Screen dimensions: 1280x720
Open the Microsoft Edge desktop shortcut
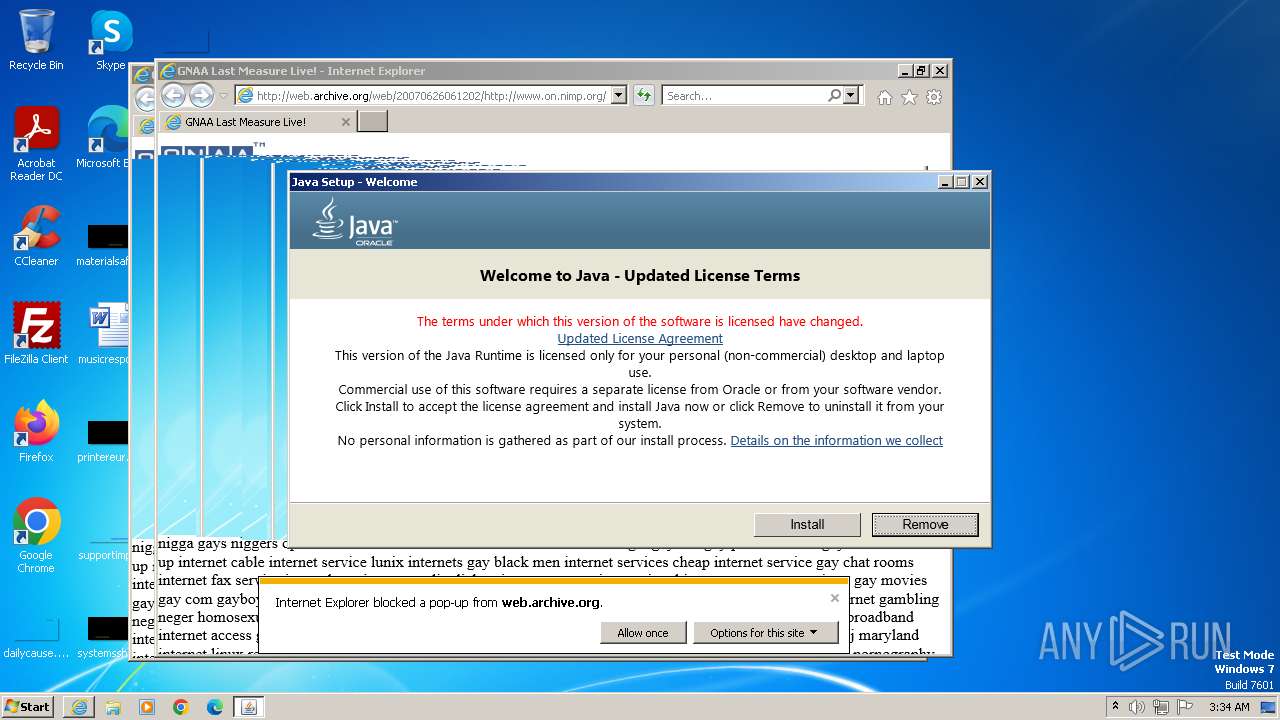click(103, 138)
